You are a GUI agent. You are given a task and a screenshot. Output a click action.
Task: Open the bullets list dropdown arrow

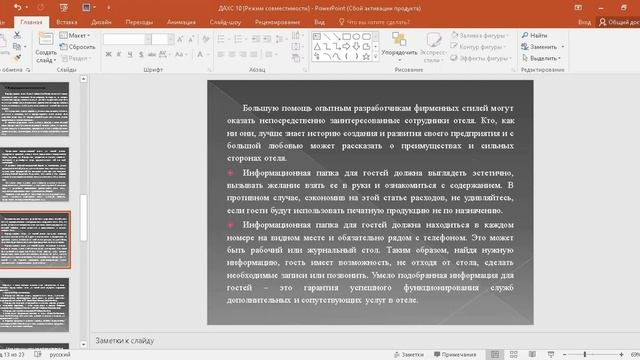point(229,39)
